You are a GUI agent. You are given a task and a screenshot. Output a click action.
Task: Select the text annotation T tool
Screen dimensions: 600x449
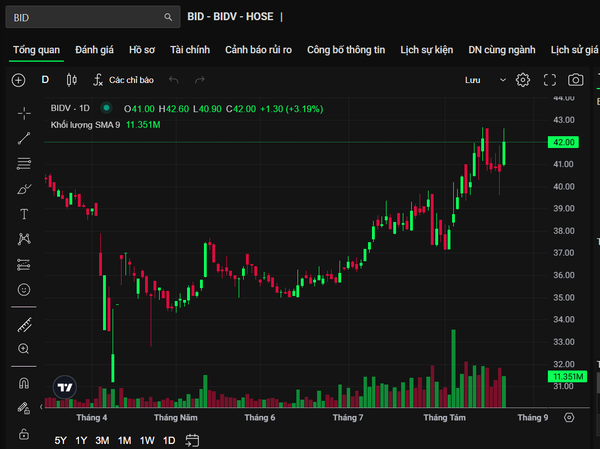pyautogui.click(x=24, y=214)
